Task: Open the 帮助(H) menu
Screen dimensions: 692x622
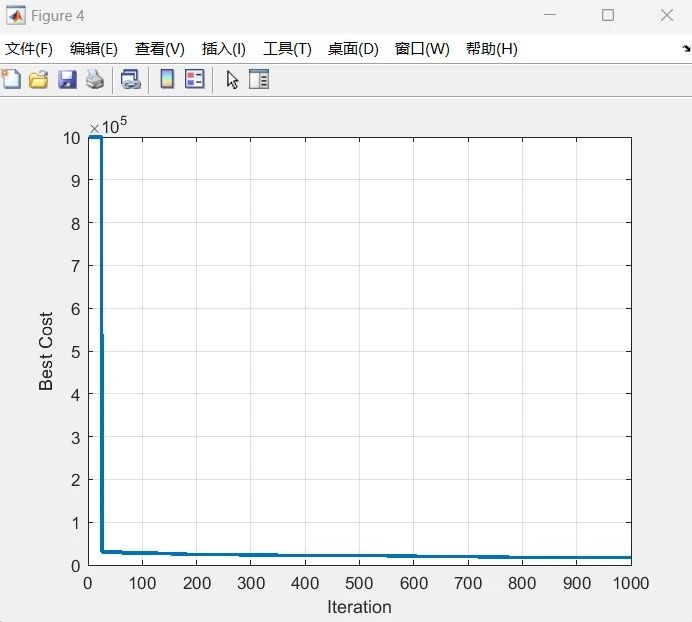Action: point(492,49)
